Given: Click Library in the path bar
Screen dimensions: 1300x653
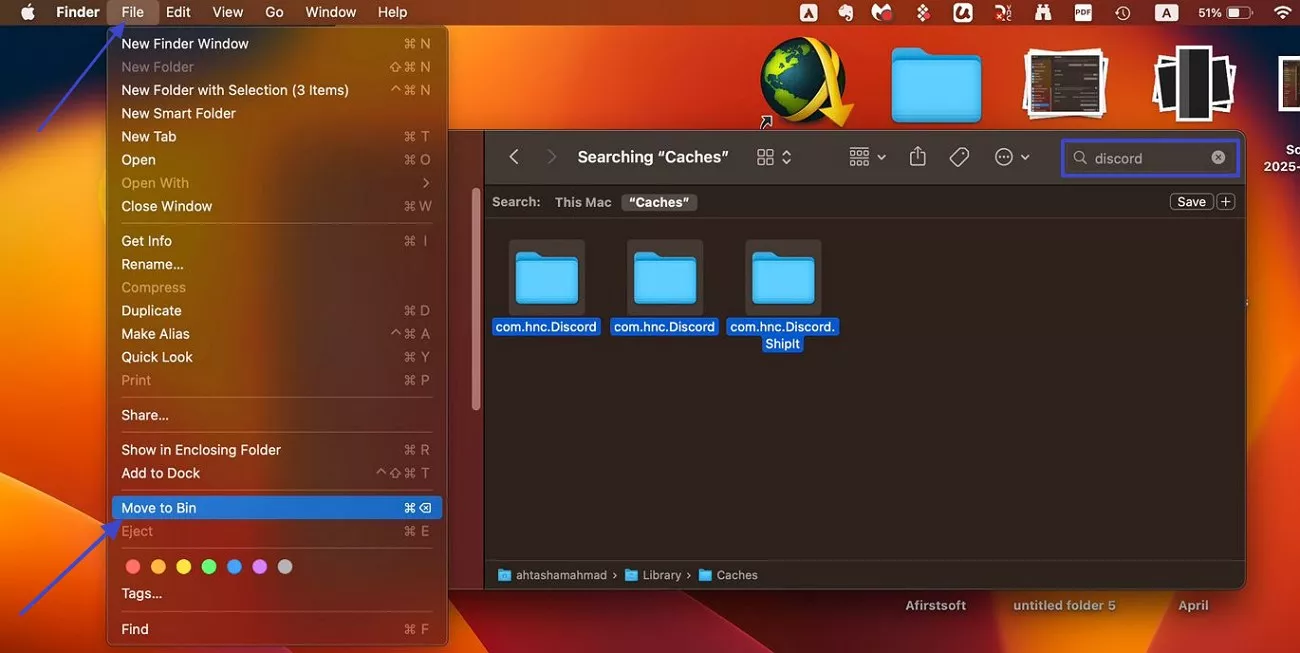Looking at the screenshot, I should (x=661, y=575).
